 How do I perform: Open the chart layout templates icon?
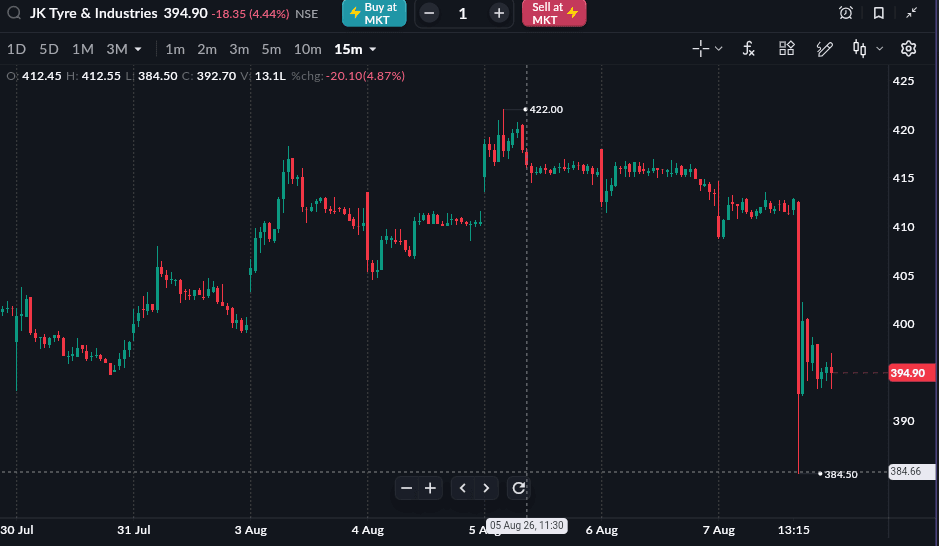[786, 48]
